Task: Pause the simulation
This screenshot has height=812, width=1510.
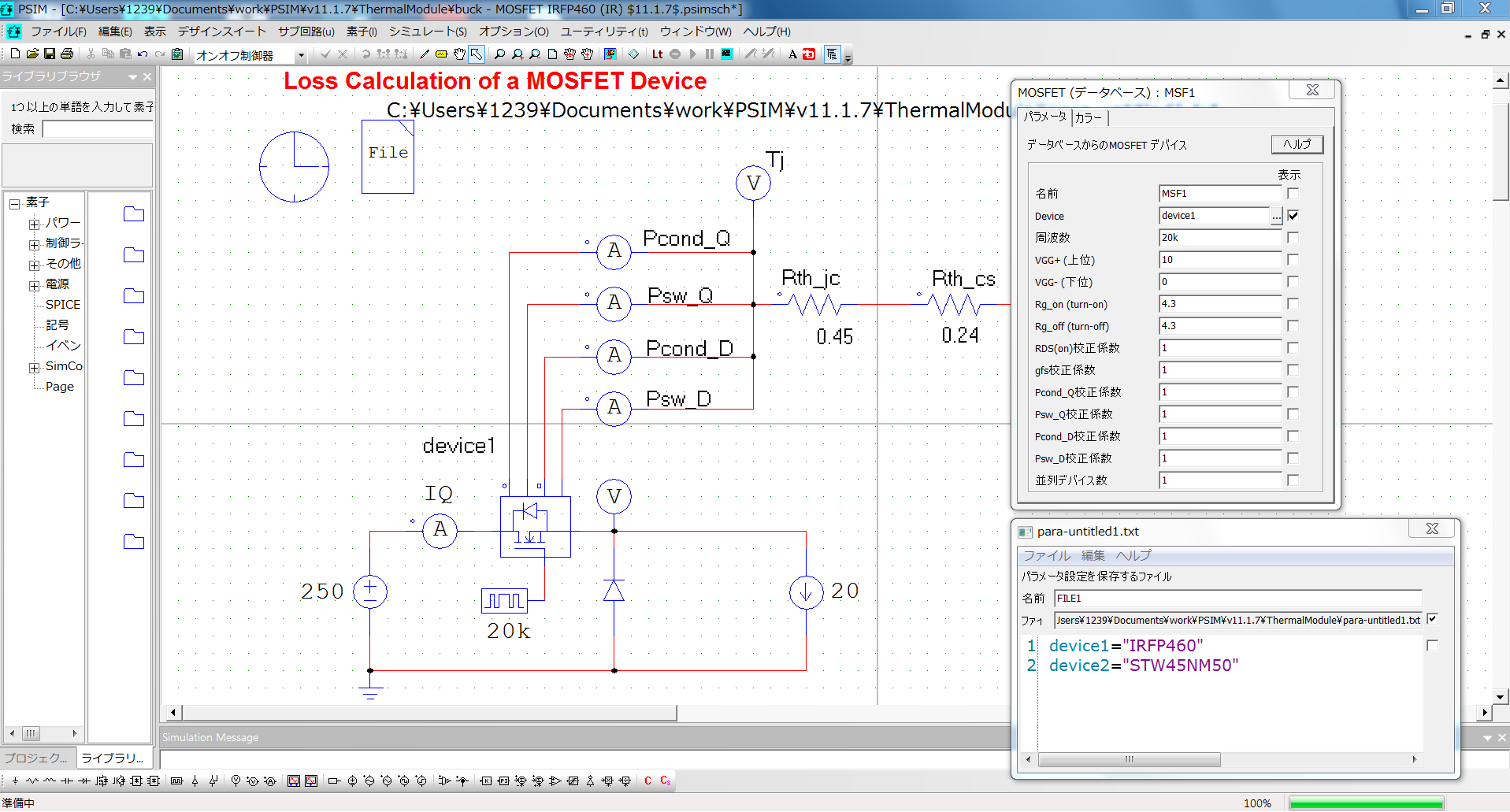Action: click(710, 54)
